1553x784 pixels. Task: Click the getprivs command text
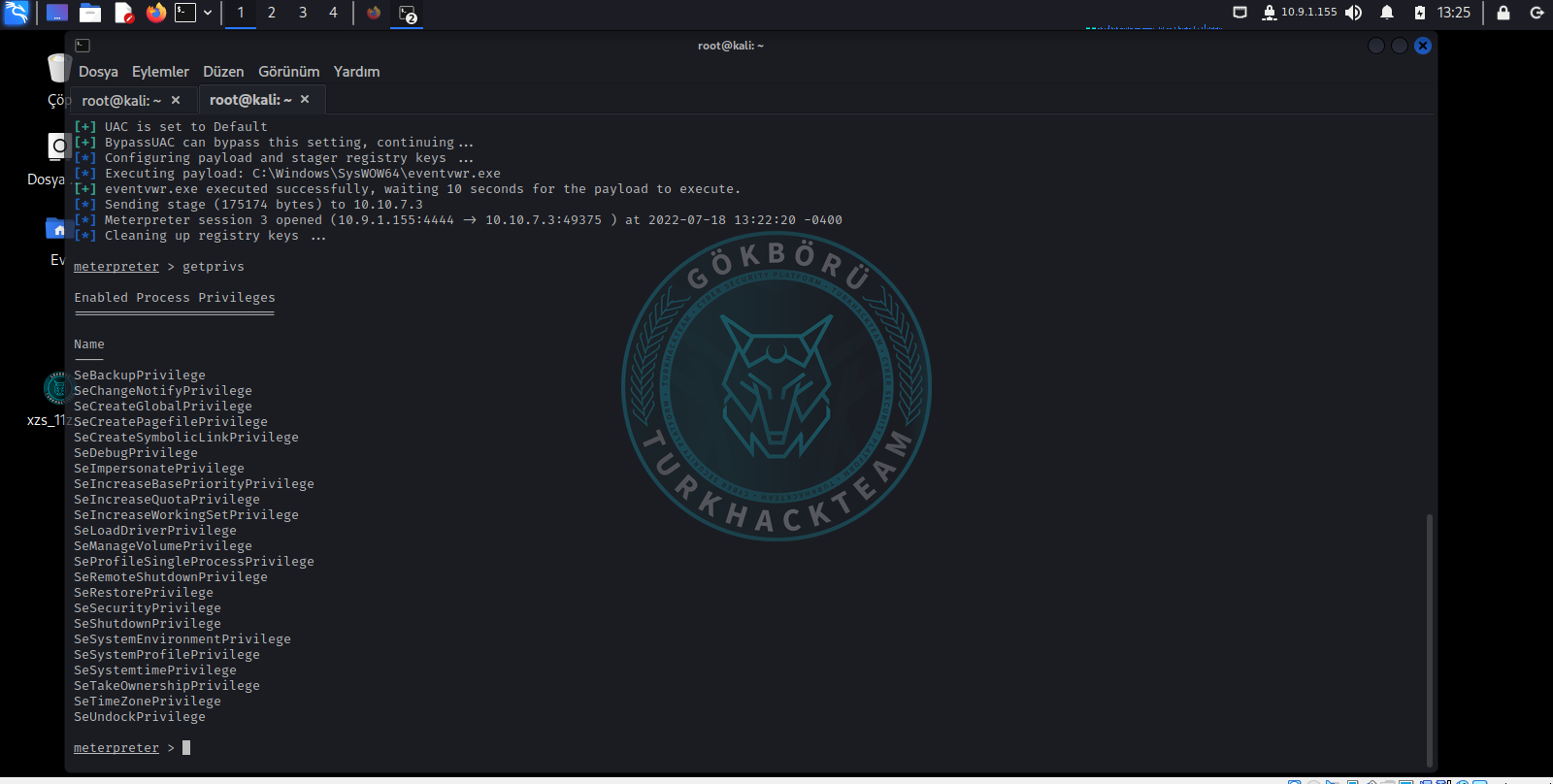click(x=214, y=267)
